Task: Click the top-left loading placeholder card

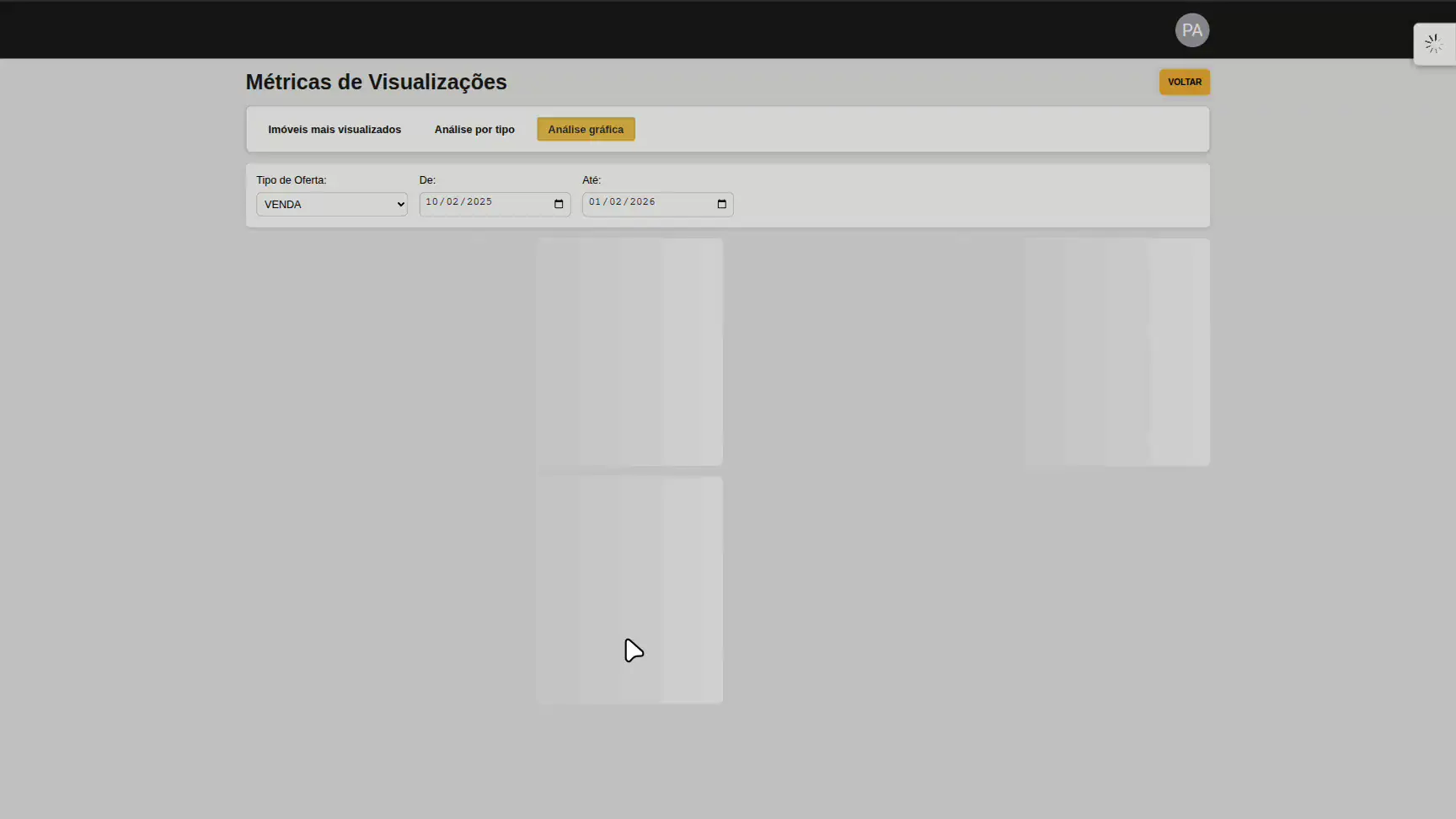Action: 629,351
